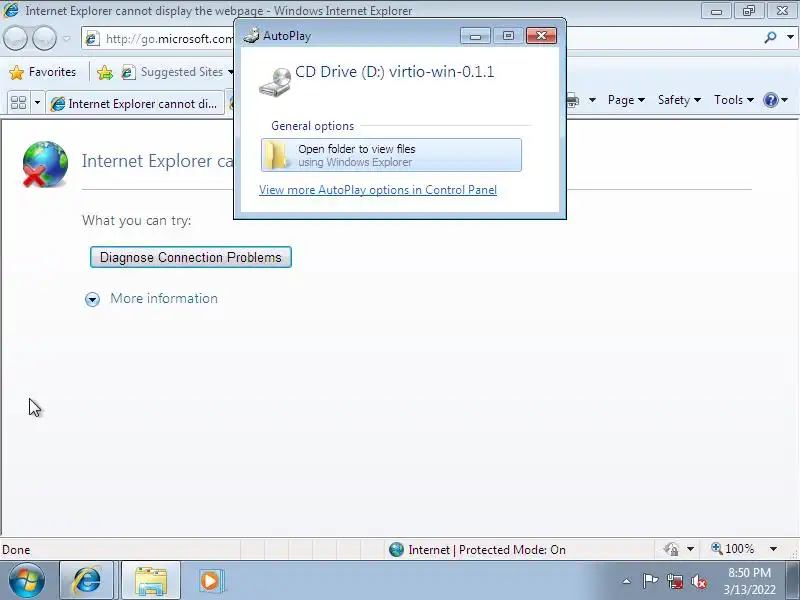
Task: Show hidden tray icons arrow
Action: click(x=627, y=581)
